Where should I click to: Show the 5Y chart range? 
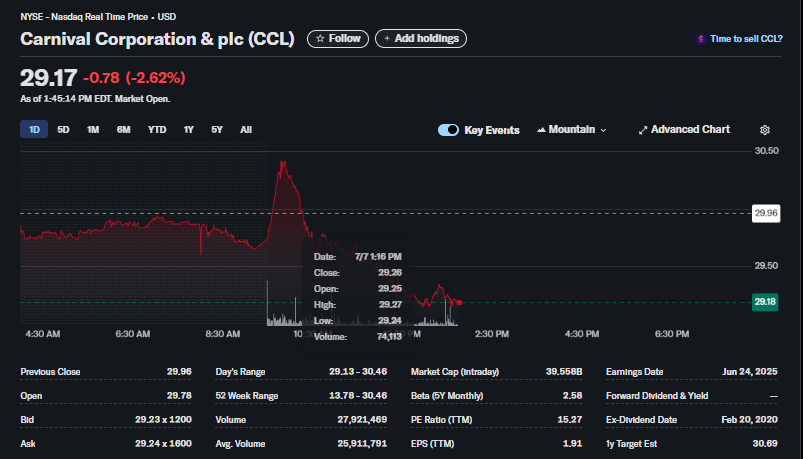(x=217, y=130)
